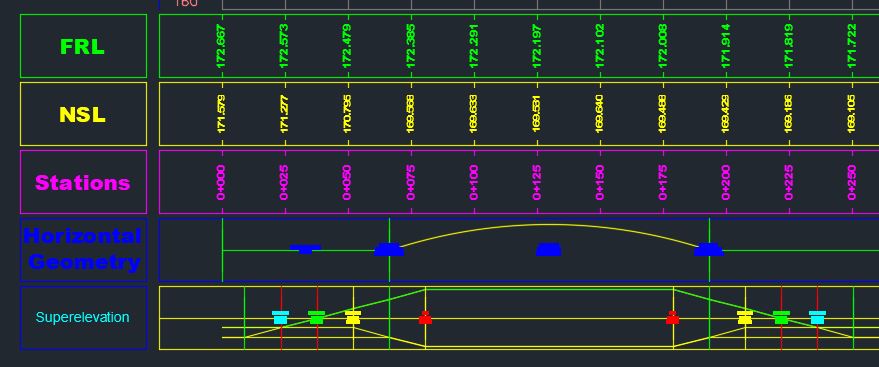Select NSL value 169.105

[852, 114]
